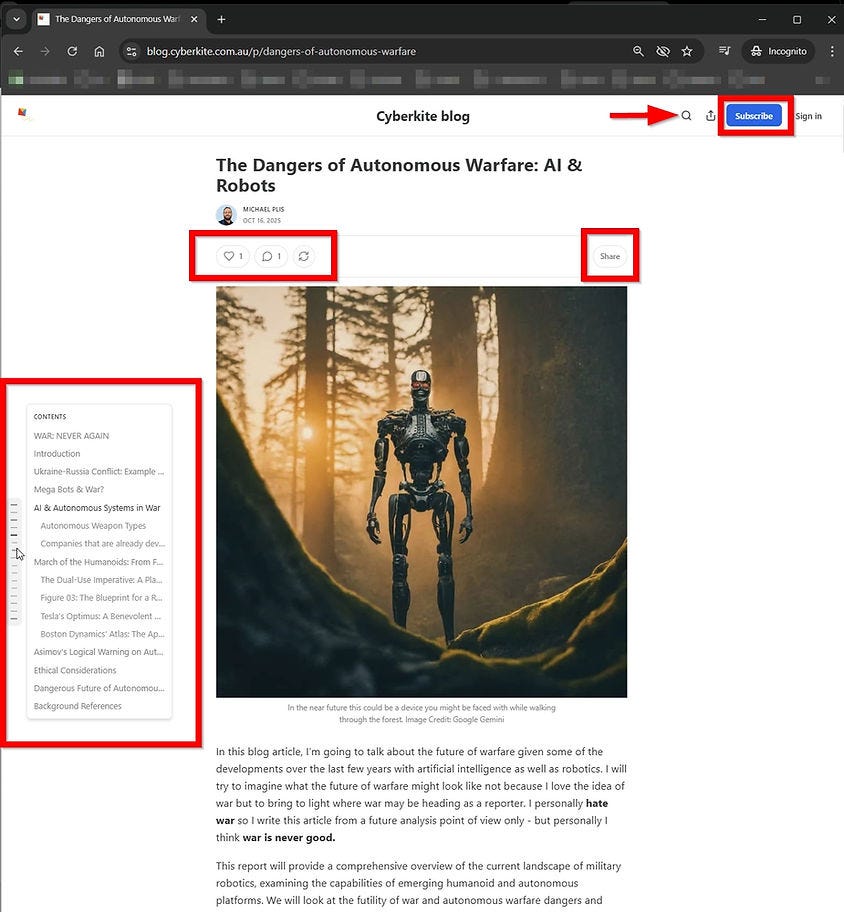Click the Cyberkite logo in the header

coord(23,114)
